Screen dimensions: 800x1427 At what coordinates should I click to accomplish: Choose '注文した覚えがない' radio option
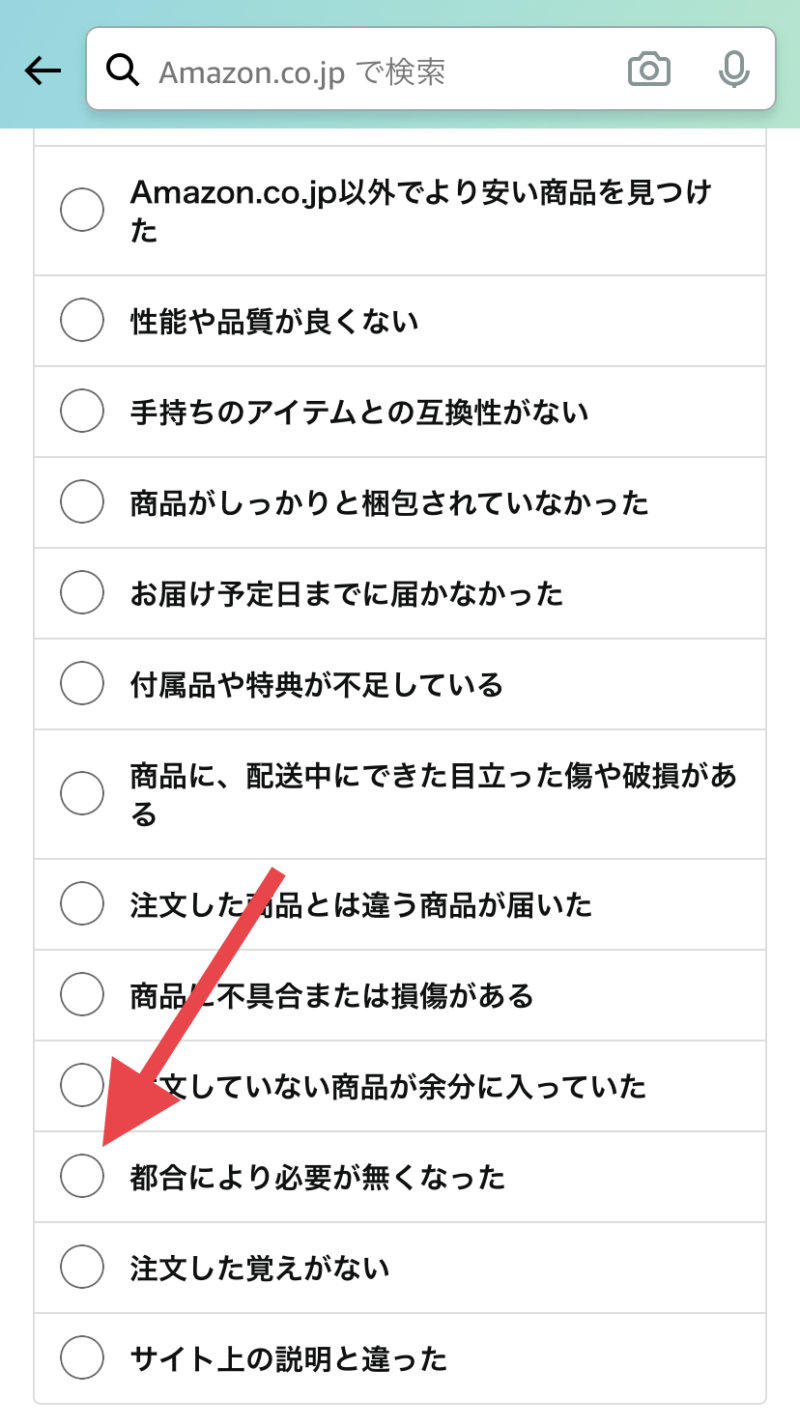pyautogui.click(x=82, y=1268)
